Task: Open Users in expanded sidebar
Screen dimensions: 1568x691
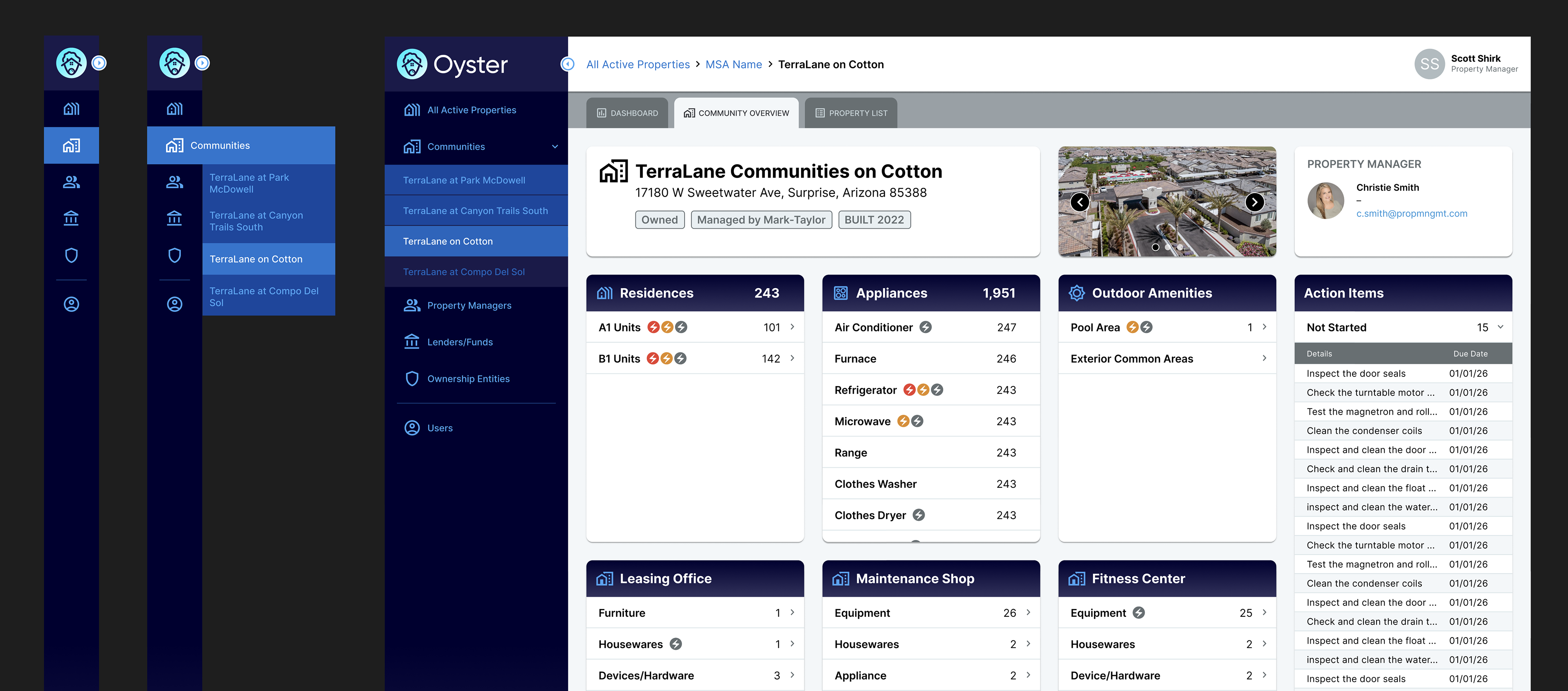Action: coord(476,428)
